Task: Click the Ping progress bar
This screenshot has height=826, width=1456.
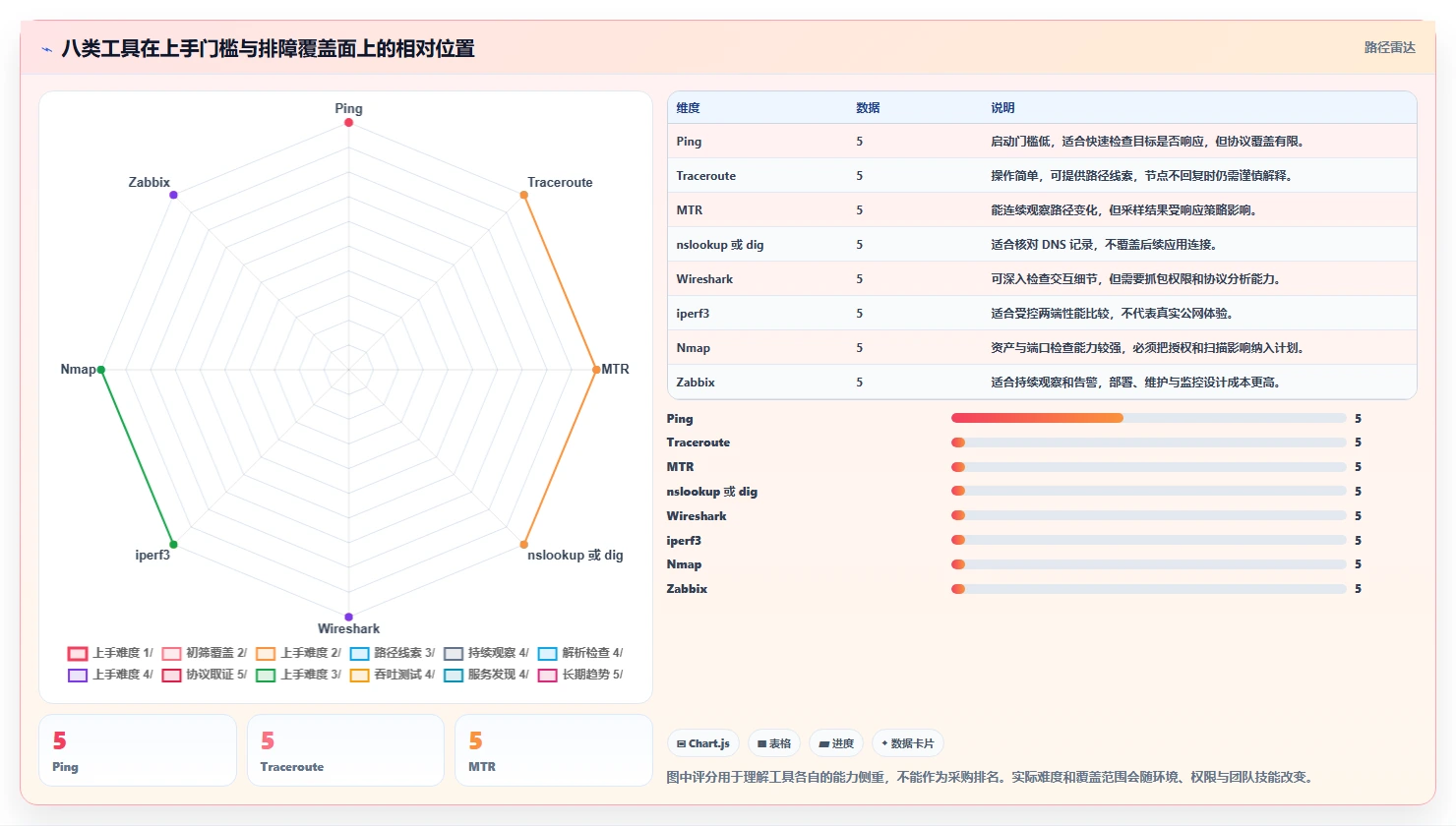Action: point(1149,418)
